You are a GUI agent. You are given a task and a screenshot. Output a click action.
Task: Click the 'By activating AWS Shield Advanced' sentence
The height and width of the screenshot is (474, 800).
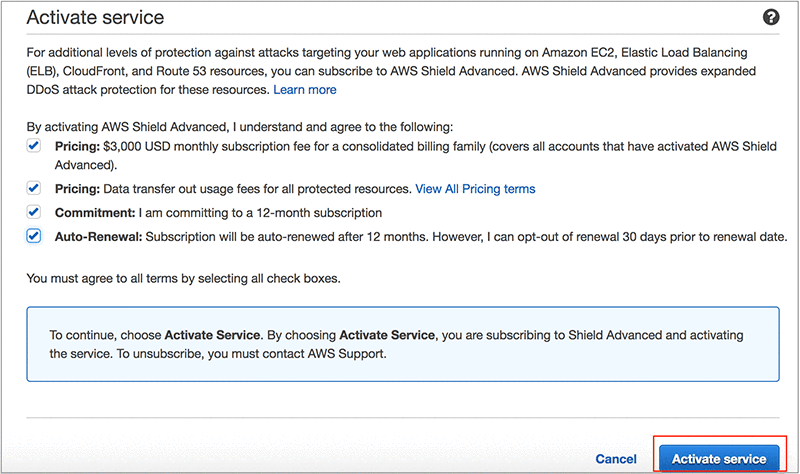(x=240, y=127)
